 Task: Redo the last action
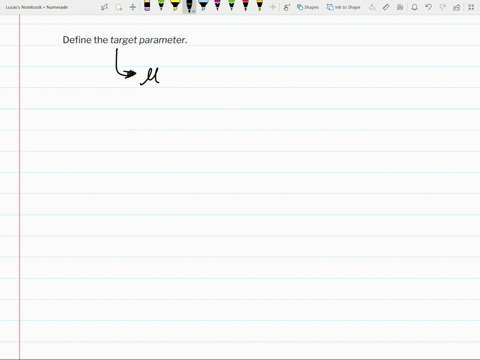(443, 7)
